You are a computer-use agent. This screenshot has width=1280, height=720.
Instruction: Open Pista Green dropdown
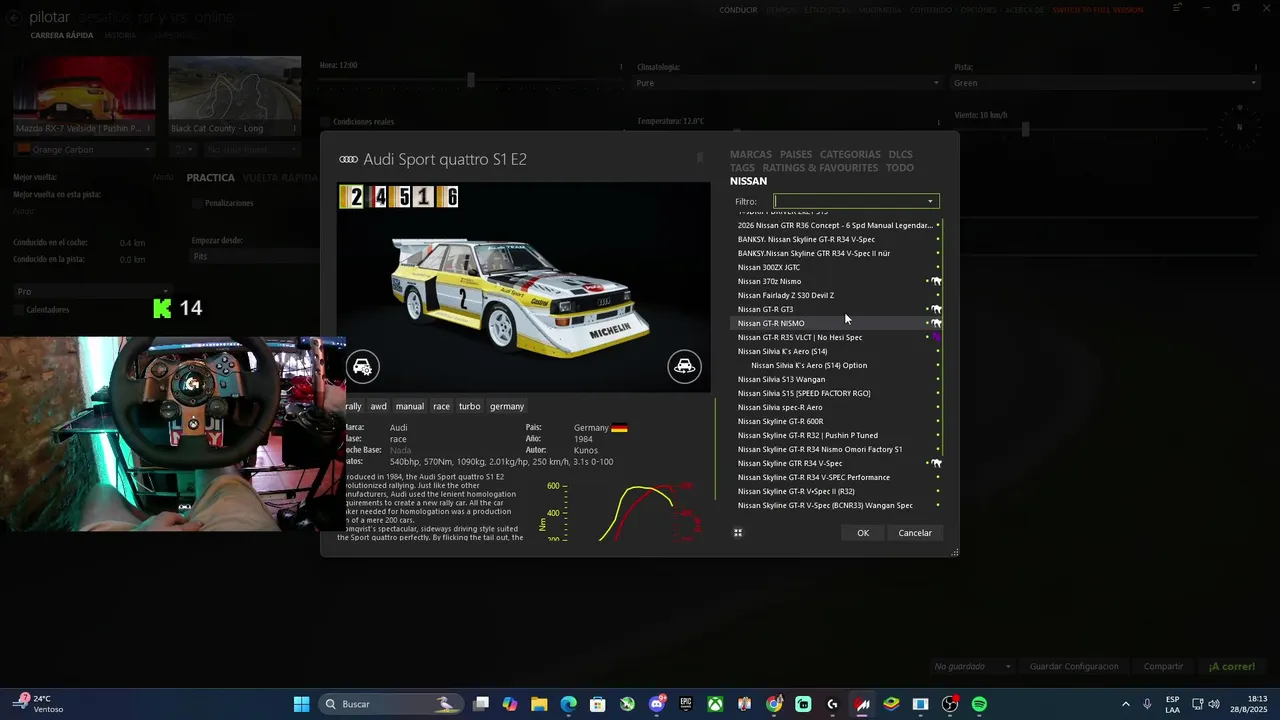coord(1104,83)
